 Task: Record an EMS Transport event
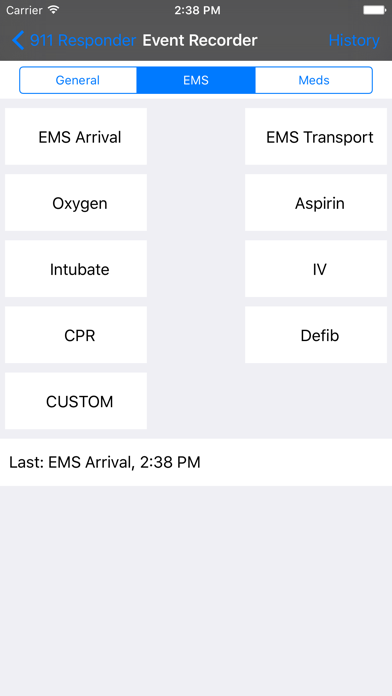316,137
